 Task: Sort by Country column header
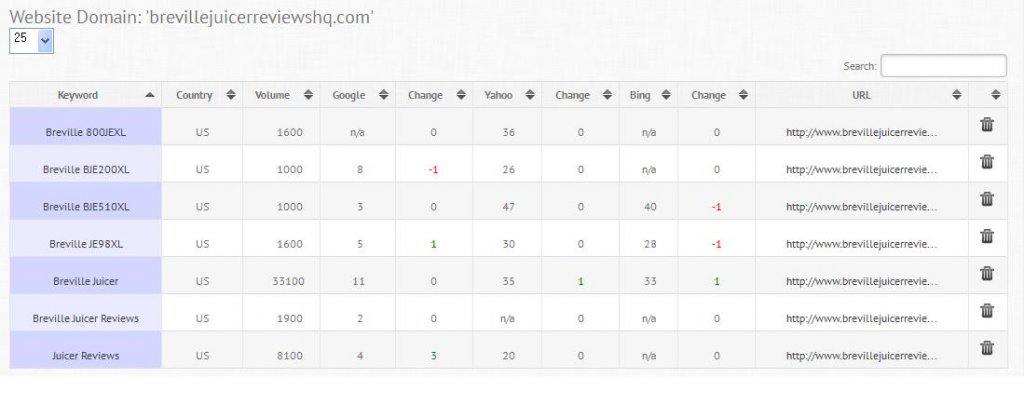click(202, 95)
